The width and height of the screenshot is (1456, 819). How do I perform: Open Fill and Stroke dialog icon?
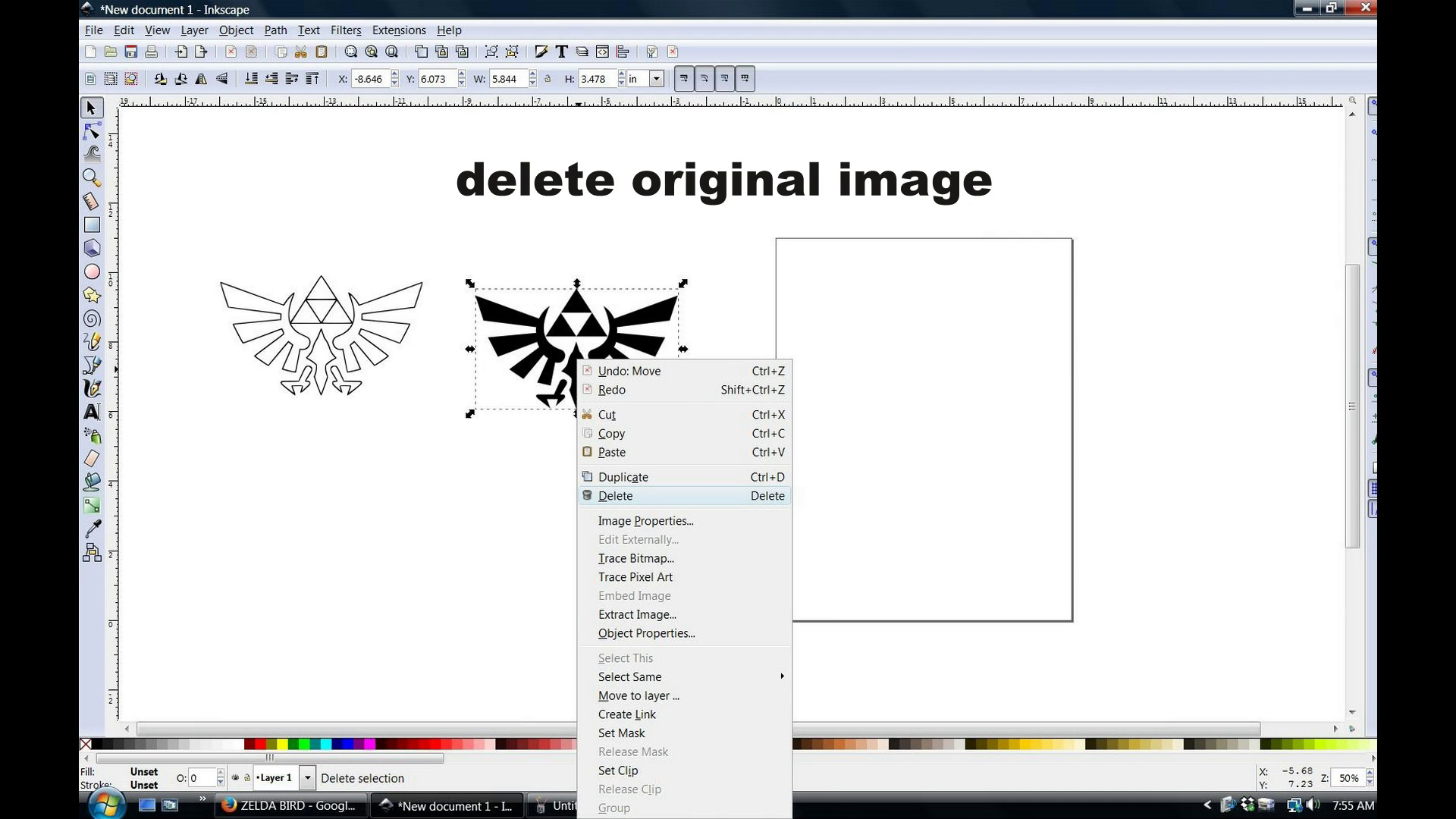point(541,52)
